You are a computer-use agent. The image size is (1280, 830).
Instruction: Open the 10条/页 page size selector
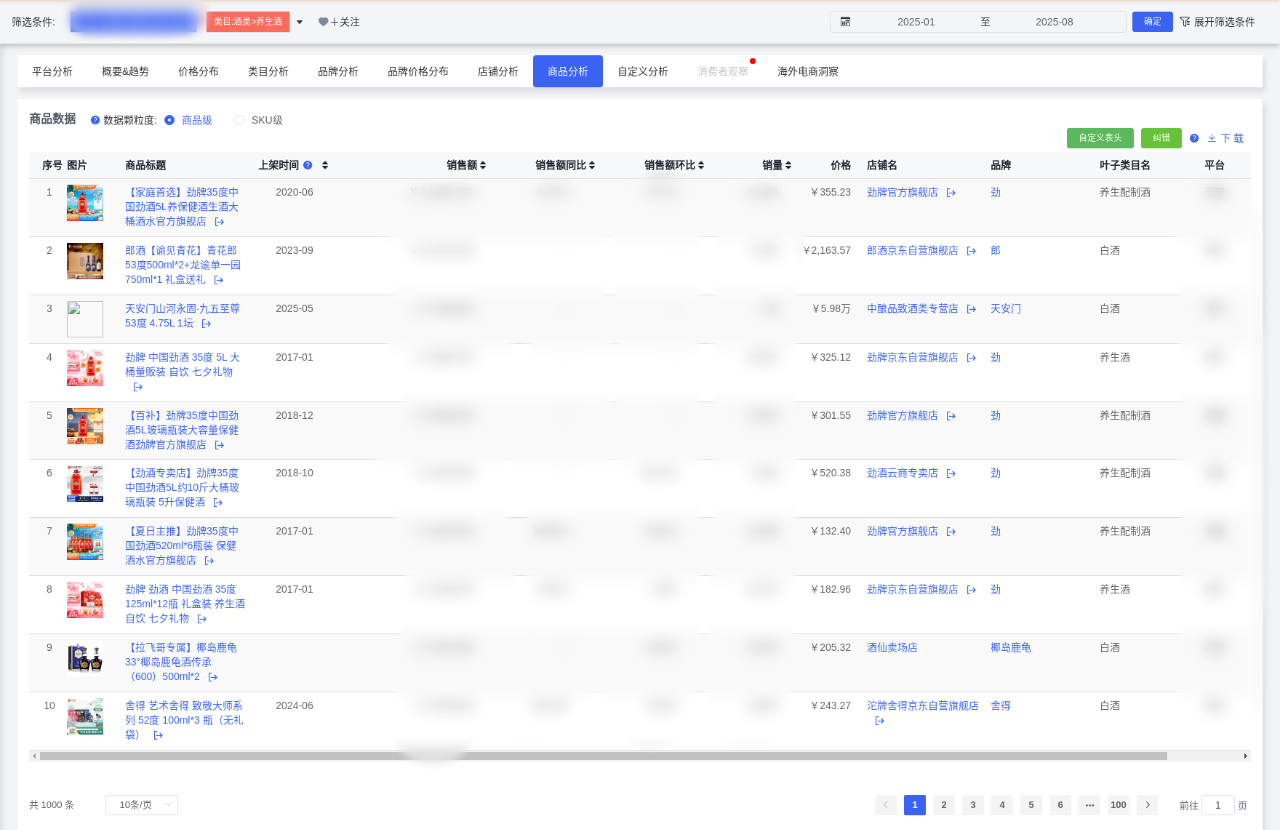click(x=140, y=804)
